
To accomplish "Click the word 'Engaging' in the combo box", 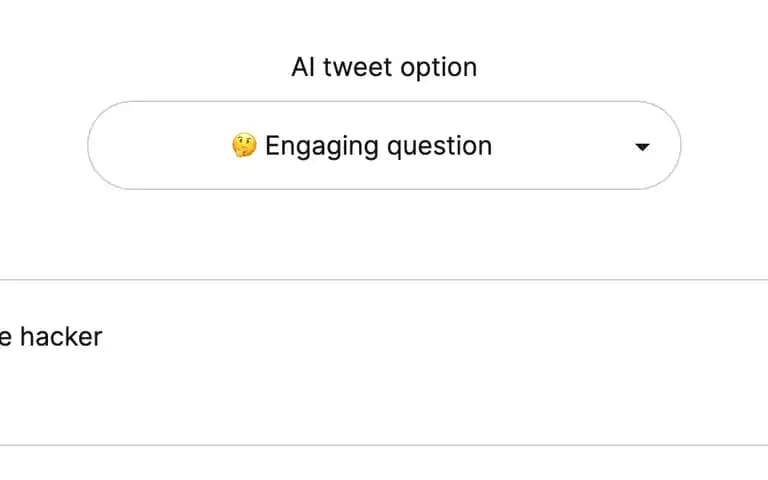I will [322, 146].
